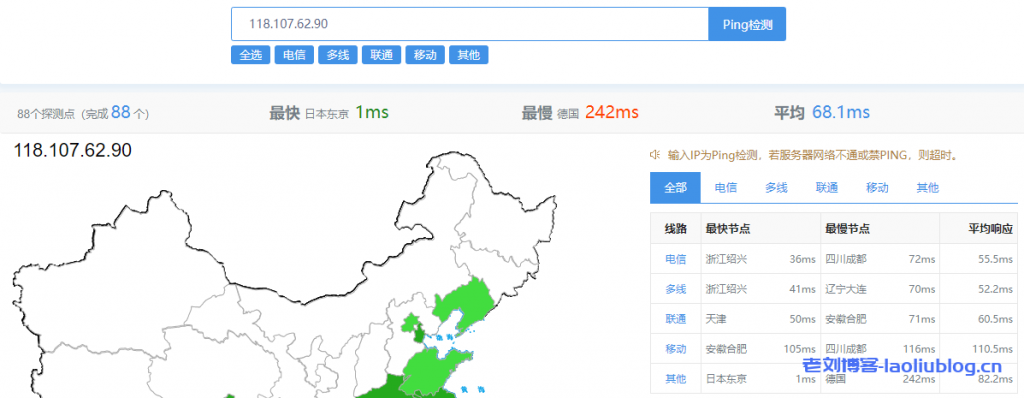1024x398 pixels.
Task: Switch to the 电信 tab in results
Action: point(726,188)
